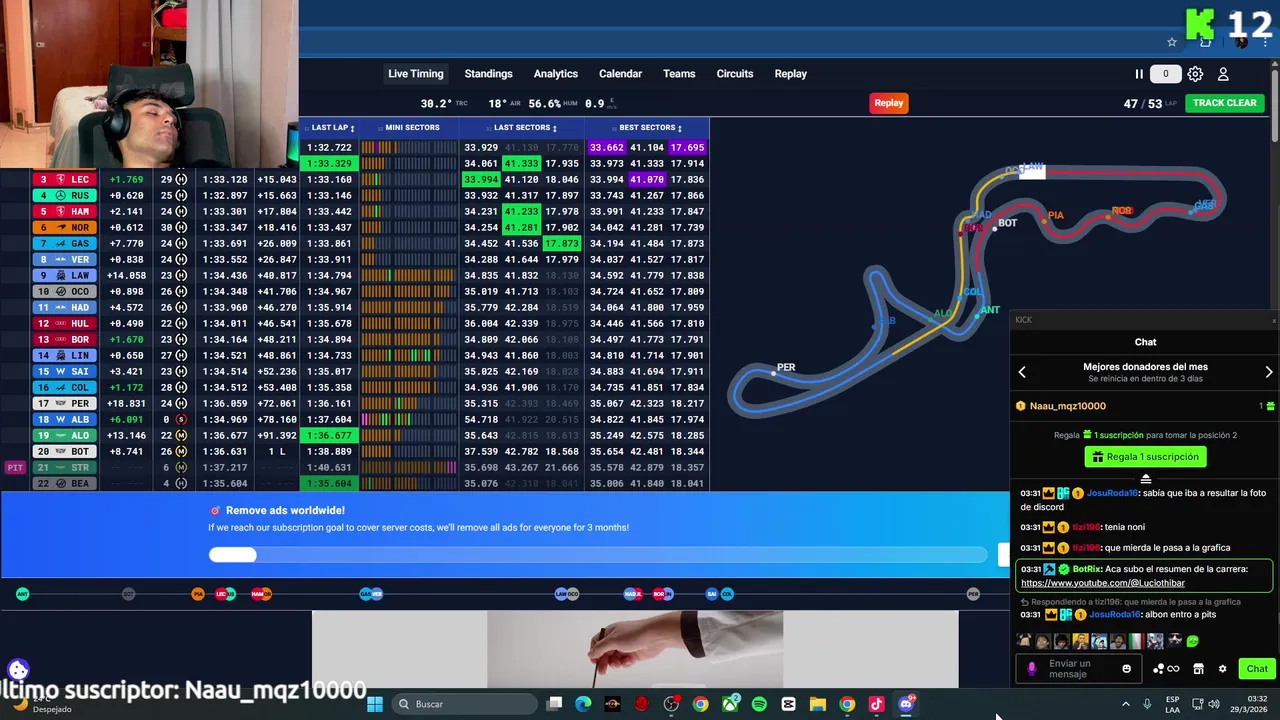Open the chat shop icon
1280x720 pixels.
(1198, 669)
